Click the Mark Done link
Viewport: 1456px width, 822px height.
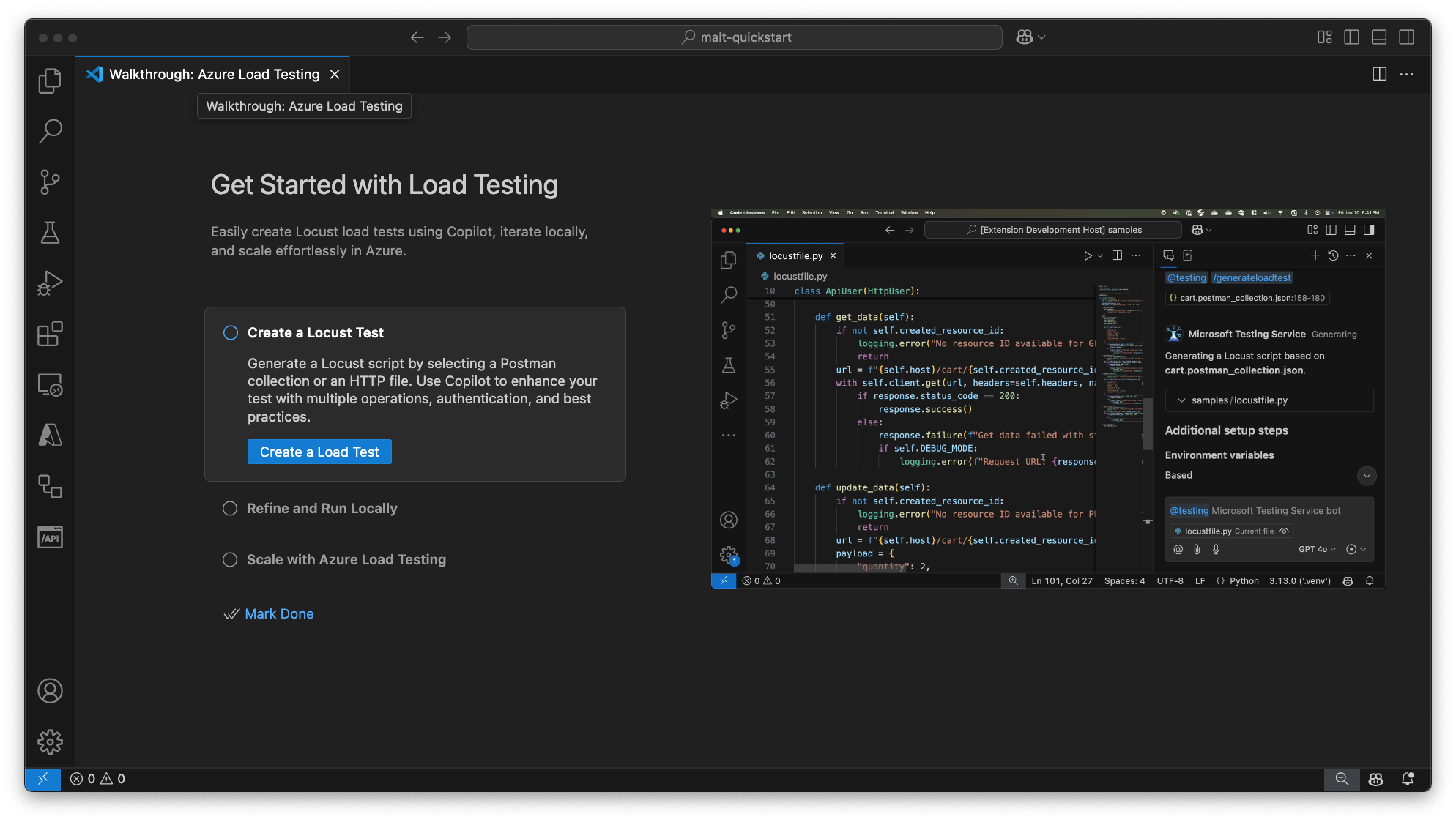click(279, 614)
